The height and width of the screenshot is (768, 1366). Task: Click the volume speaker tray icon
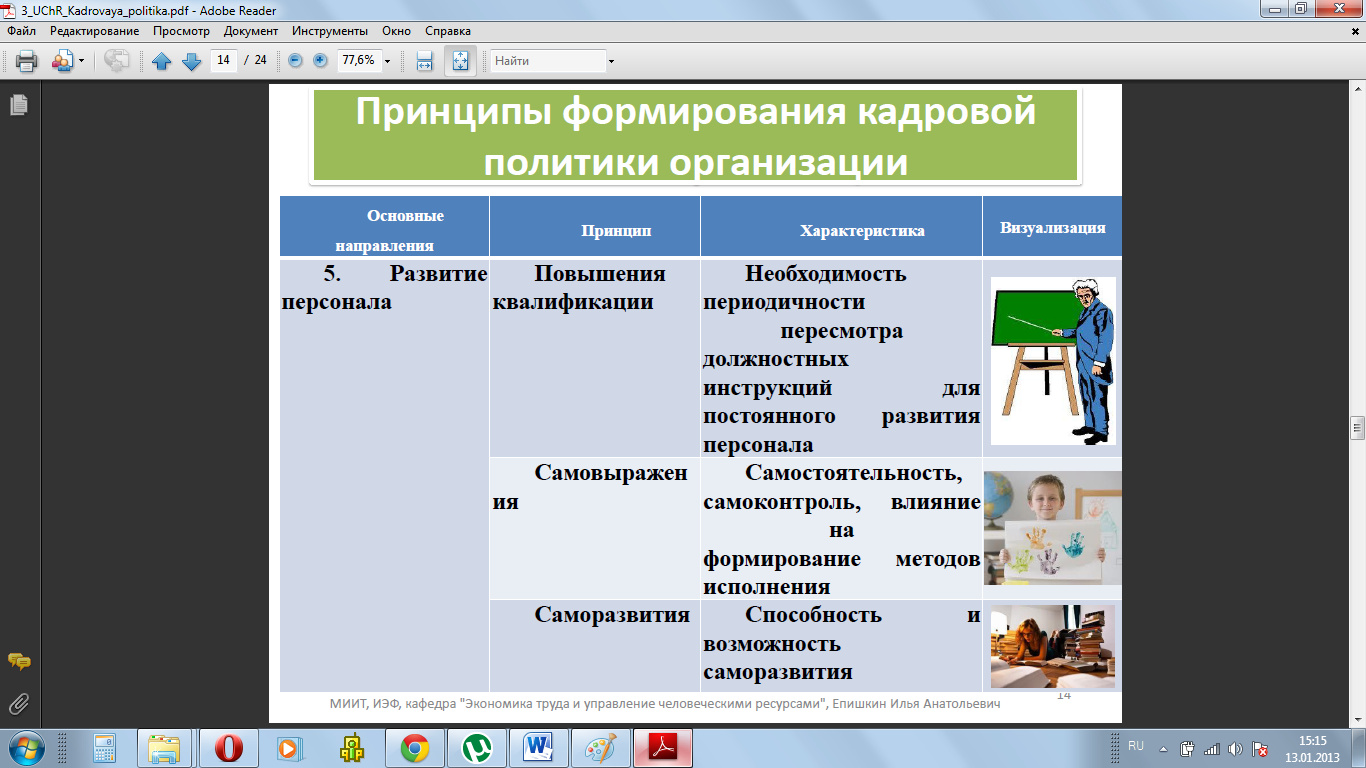click(1236, 748)
